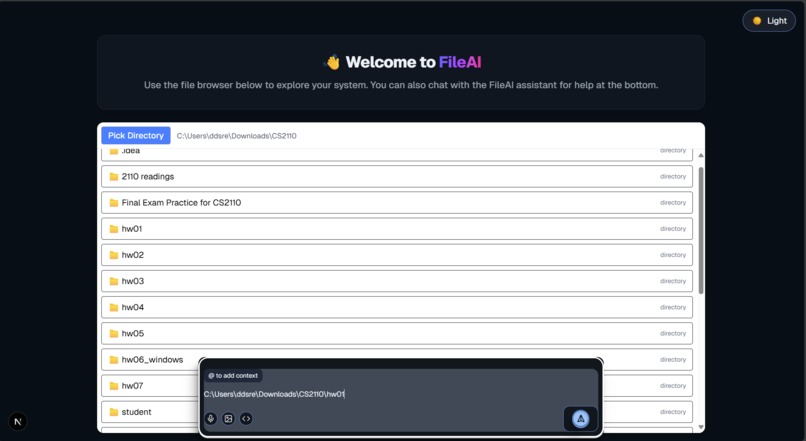Click the folder icon beside Final Exam Practice
Image resolution: width=806 pixels, height=441 pixels.
point(114,203)
